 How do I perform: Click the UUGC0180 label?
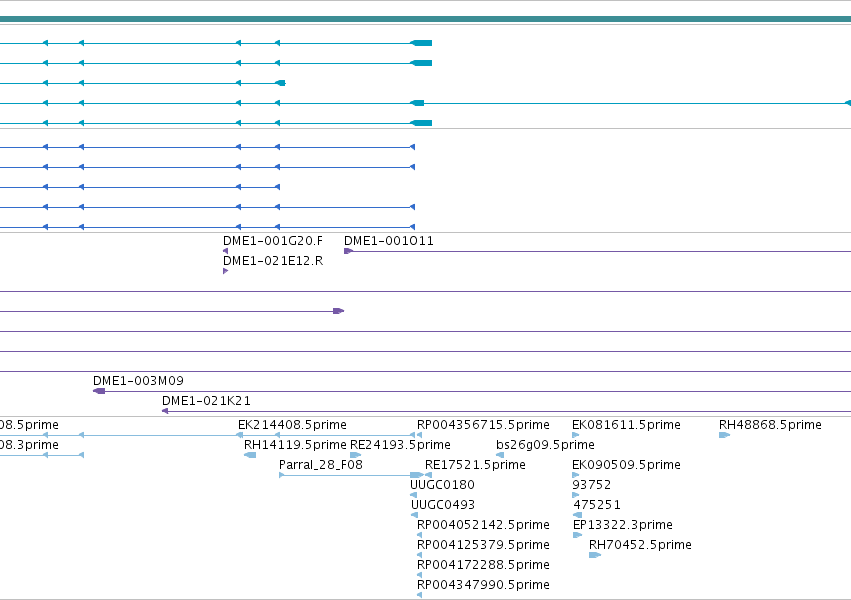(x=442, y=485)
